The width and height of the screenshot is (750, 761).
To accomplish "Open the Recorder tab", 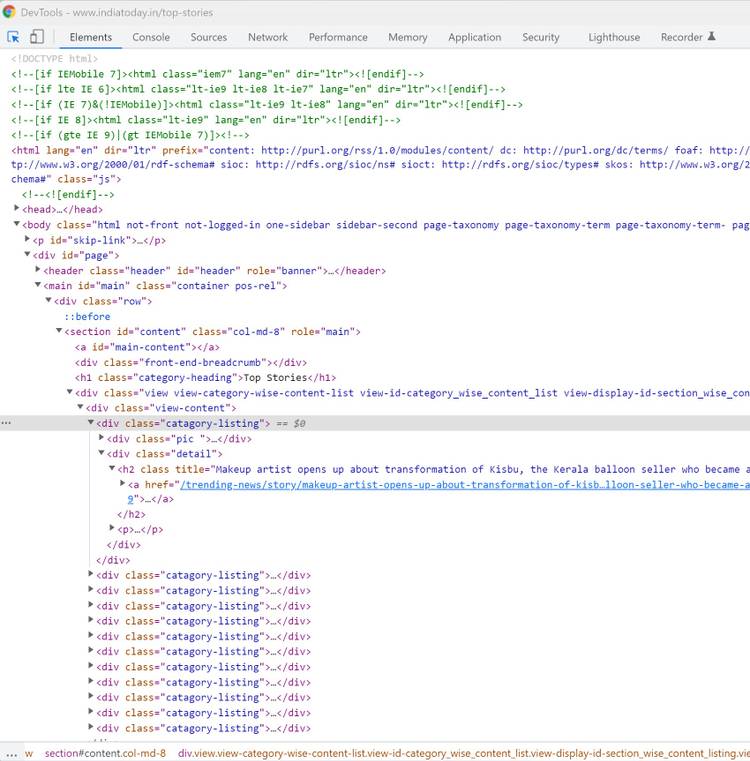I will [682, 37].
